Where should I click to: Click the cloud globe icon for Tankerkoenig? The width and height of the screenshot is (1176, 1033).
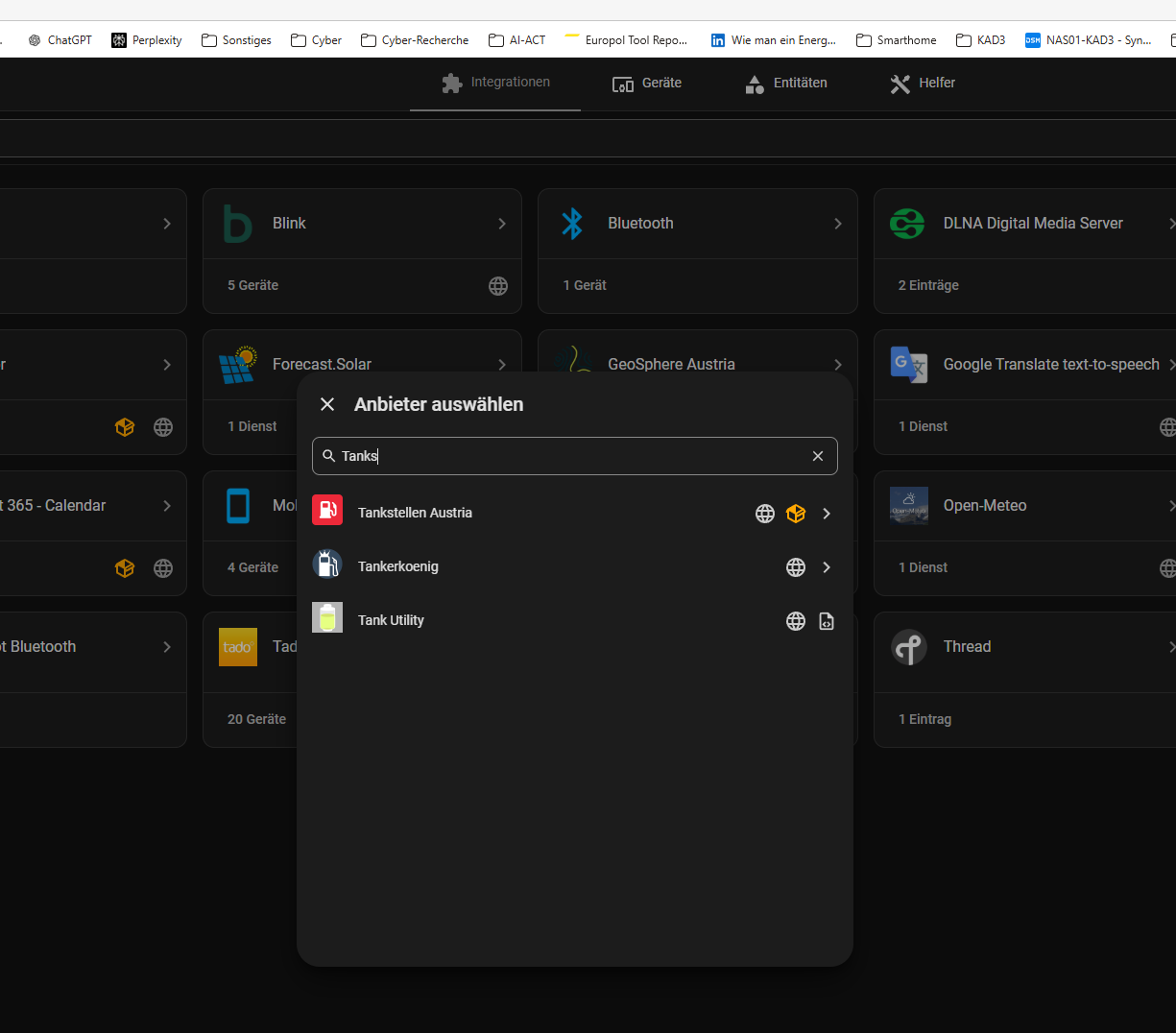pyautogui.click(x=796, y=567)
